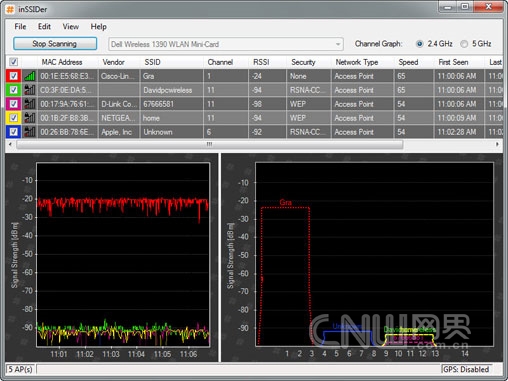This screenshot has height=381, width=508.
Task: Uncheck the magenta 67666581 network checkbox
Action: click(x=14, y=104)
